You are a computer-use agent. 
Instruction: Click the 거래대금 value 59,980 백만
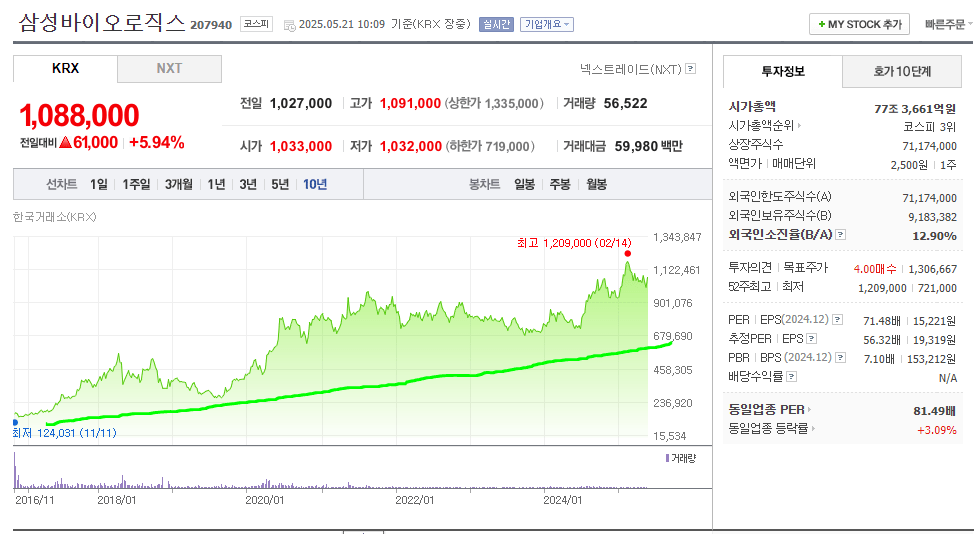649,146
